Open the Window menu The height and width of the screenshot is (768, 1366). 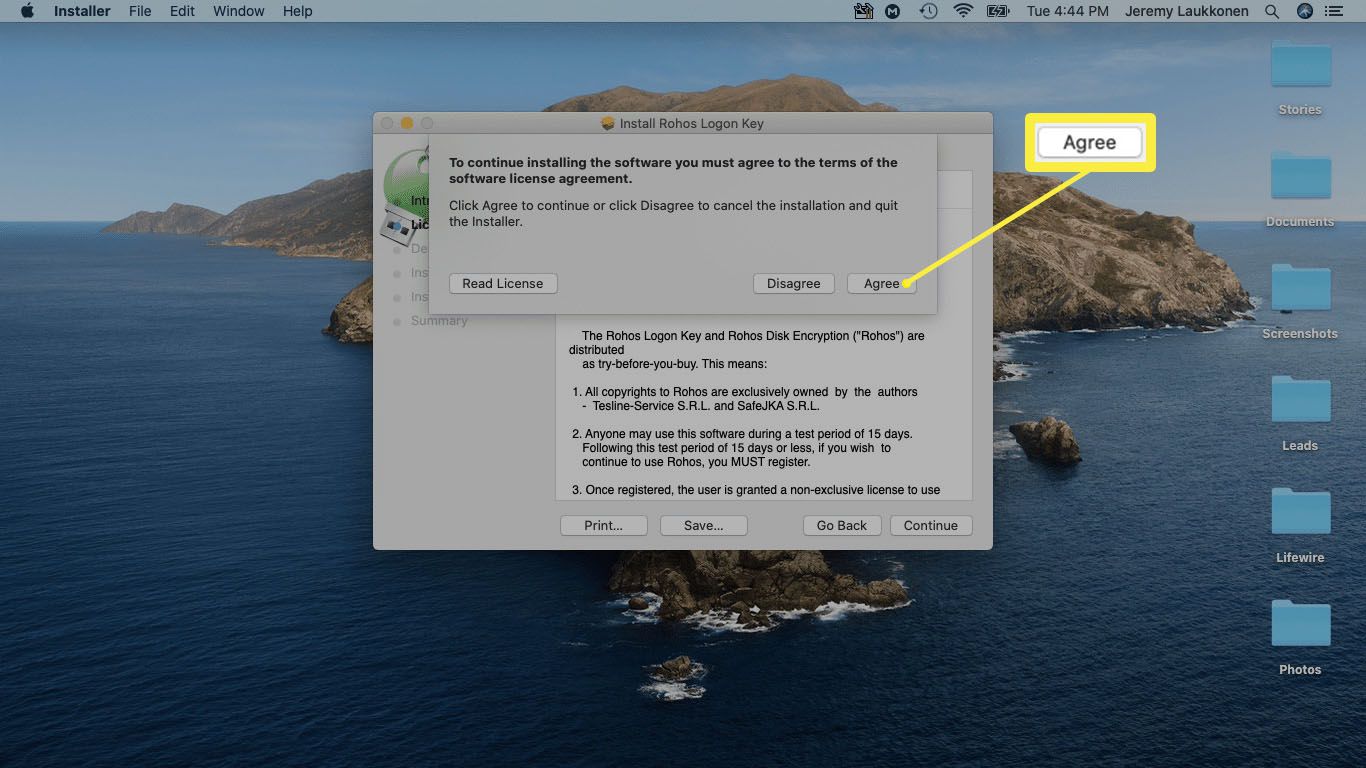tap(239, 11)
